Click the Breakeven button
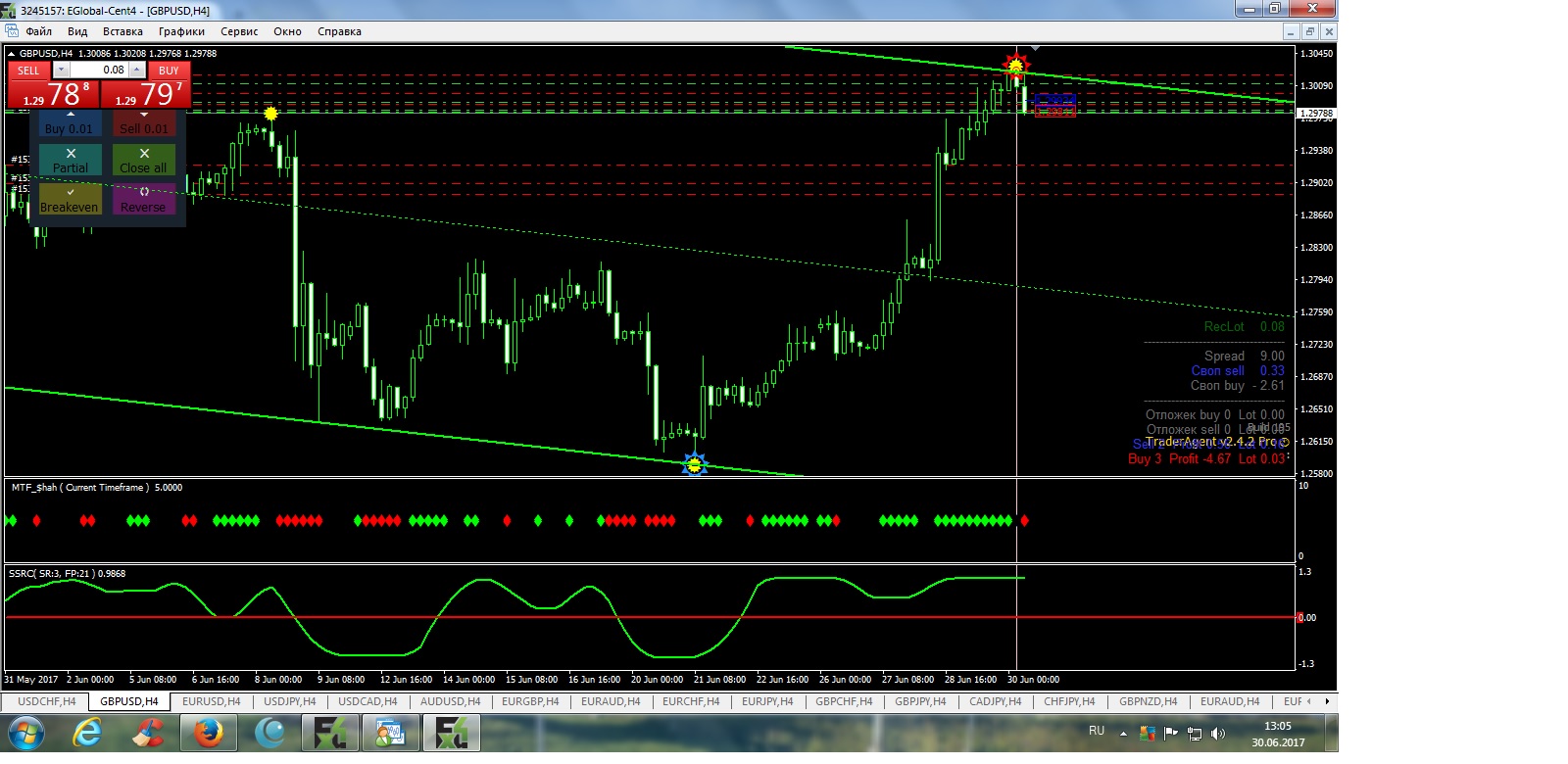 (x=70, y=199)
